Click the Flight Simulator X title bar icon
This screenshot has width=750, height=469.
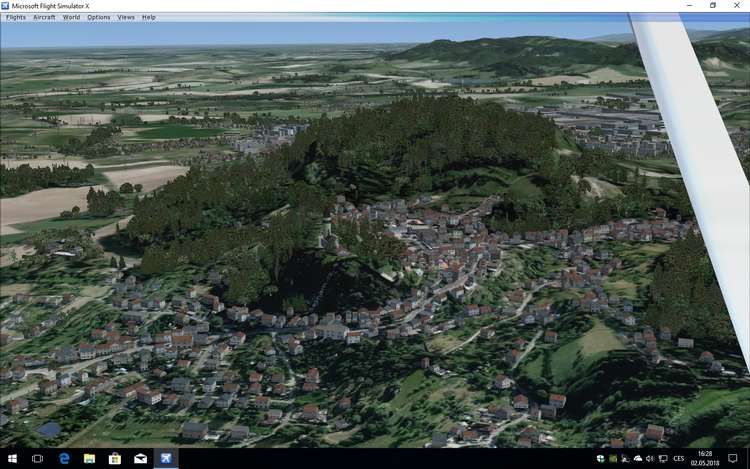pos(7,5)
